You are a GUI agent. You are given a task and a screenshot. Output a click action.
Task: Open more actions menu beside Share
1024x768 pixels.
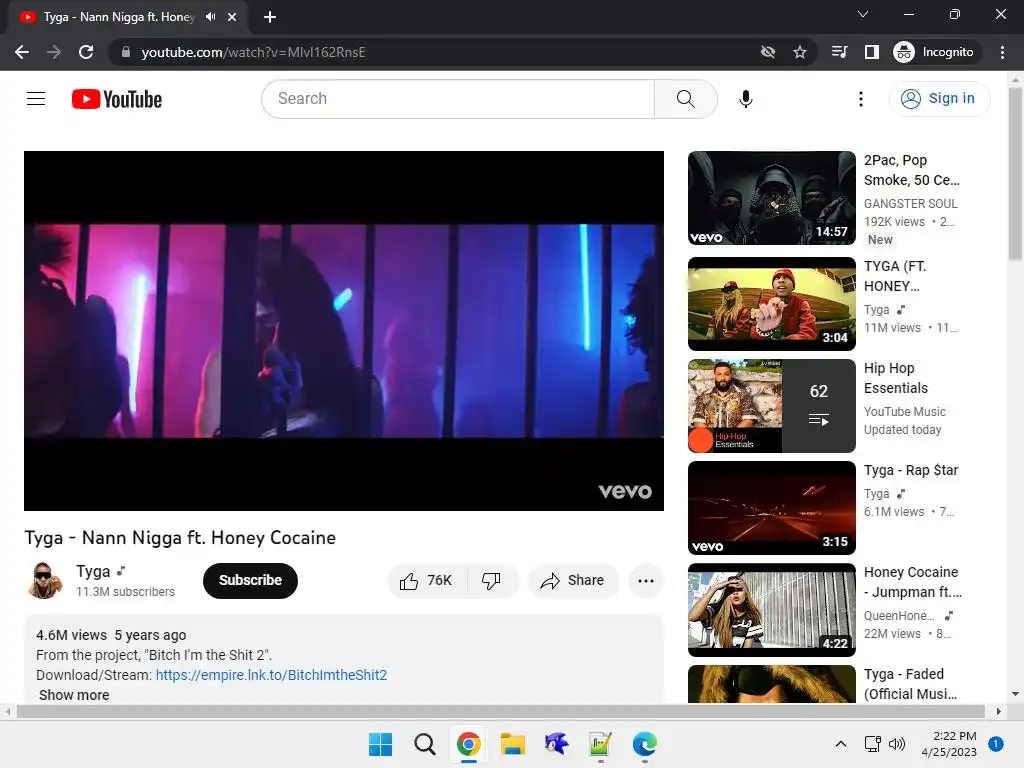(645, 581)
